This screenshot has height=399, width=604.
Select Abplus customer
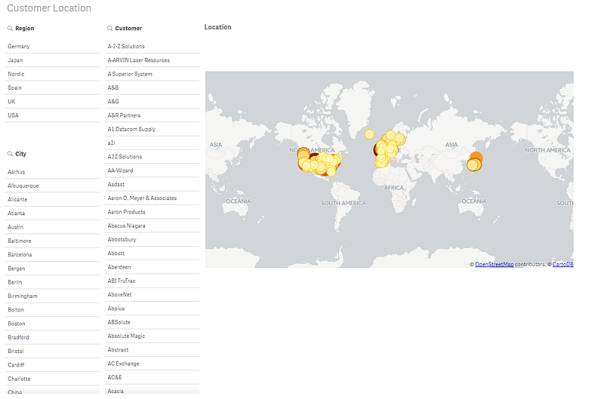click(152, 308)
